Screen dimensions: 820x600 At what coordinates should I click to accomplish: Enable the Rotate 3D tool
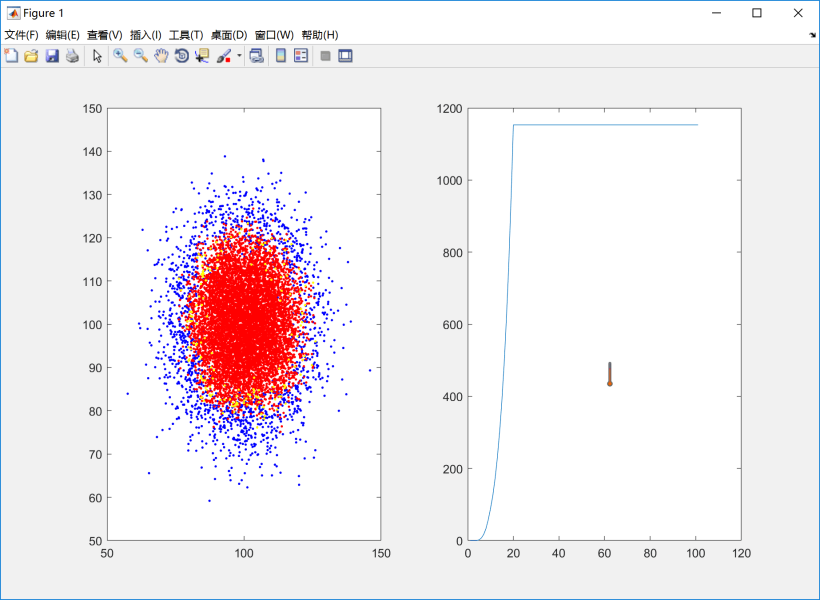coord(181,55)
